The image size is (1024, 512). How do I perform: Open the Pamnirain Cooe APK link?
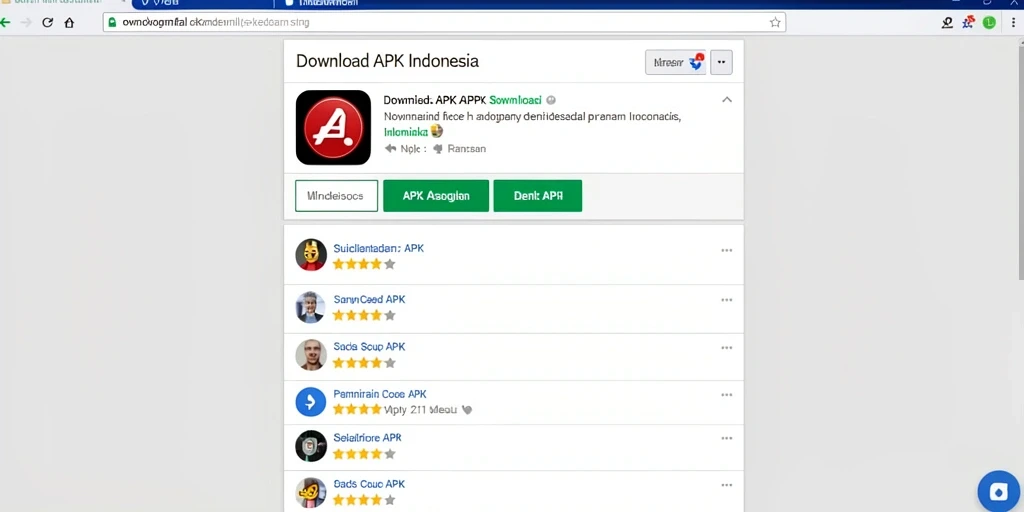click(x=379, y=394)
